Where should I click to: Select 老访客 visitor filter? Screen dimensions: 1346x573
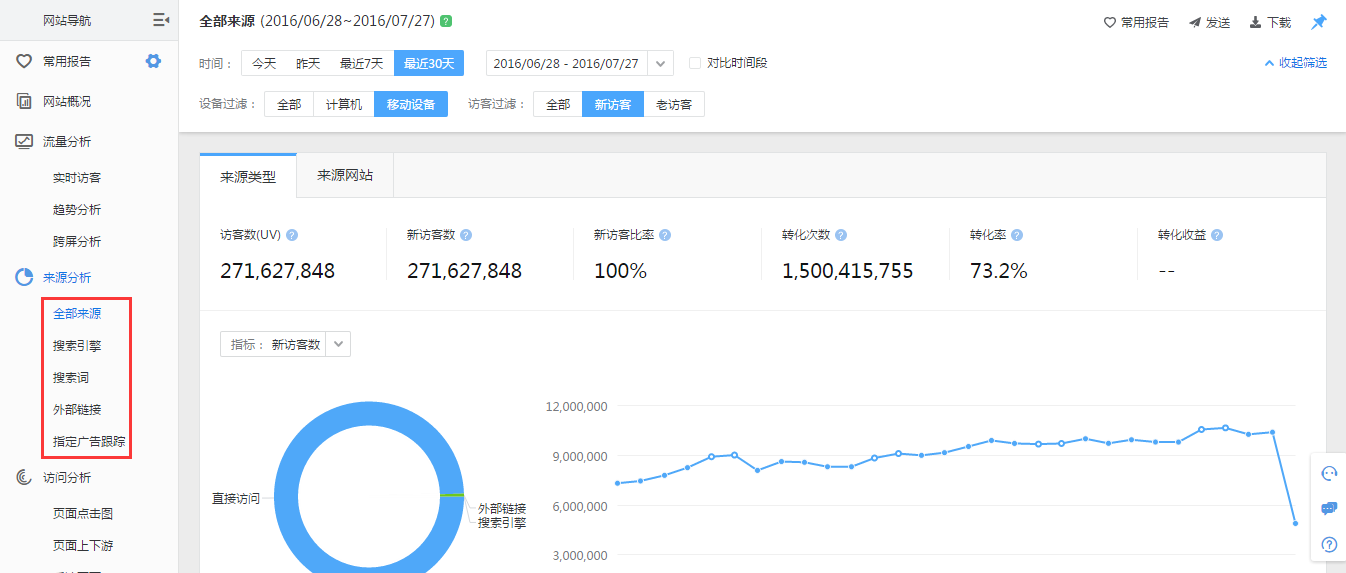tap(674, 104)
